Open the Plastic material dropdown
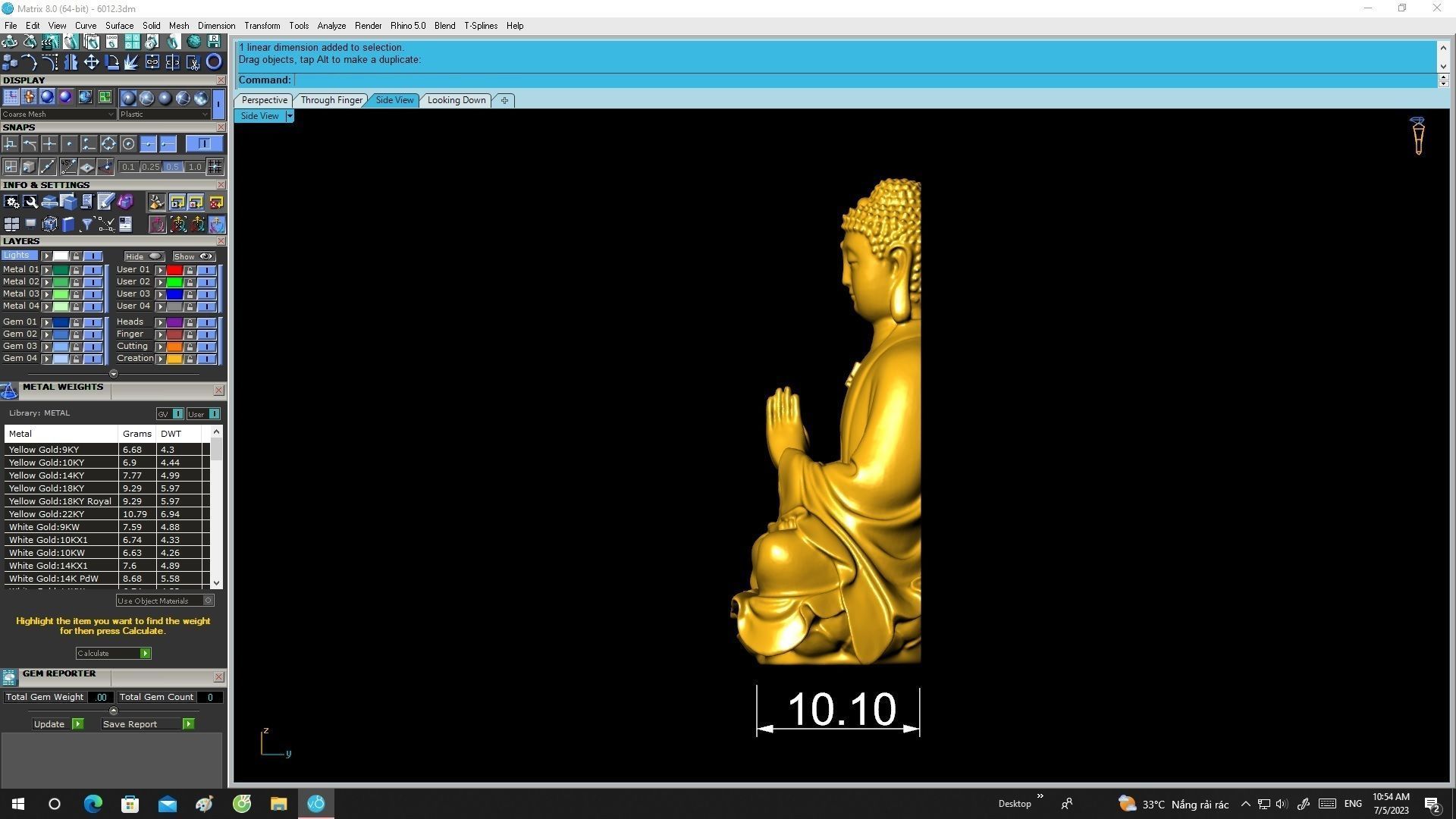This screenshot has width=1456, height=819. tap(164, 115)
